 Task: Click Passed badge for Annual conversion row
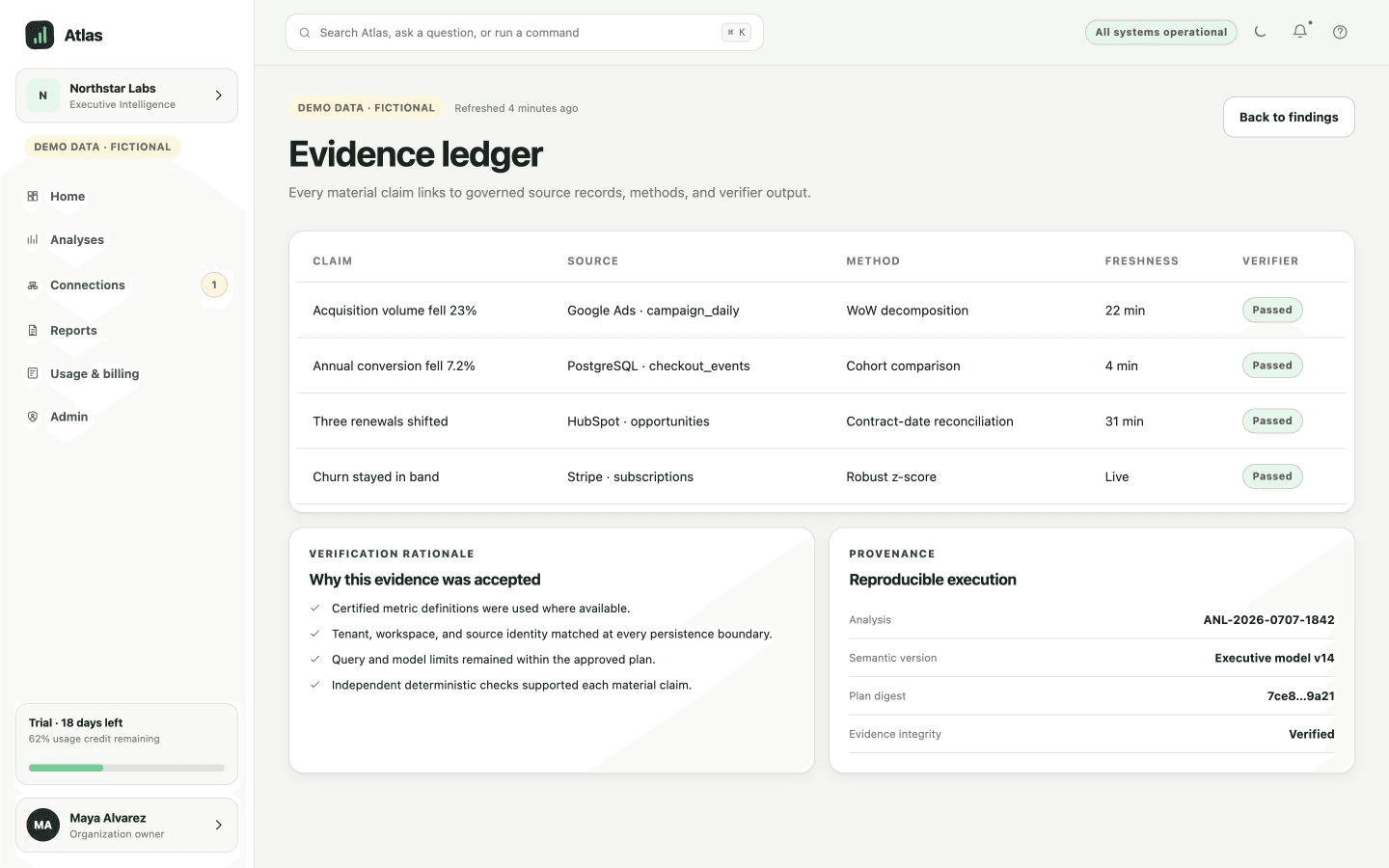click(x=1272, y=366)
